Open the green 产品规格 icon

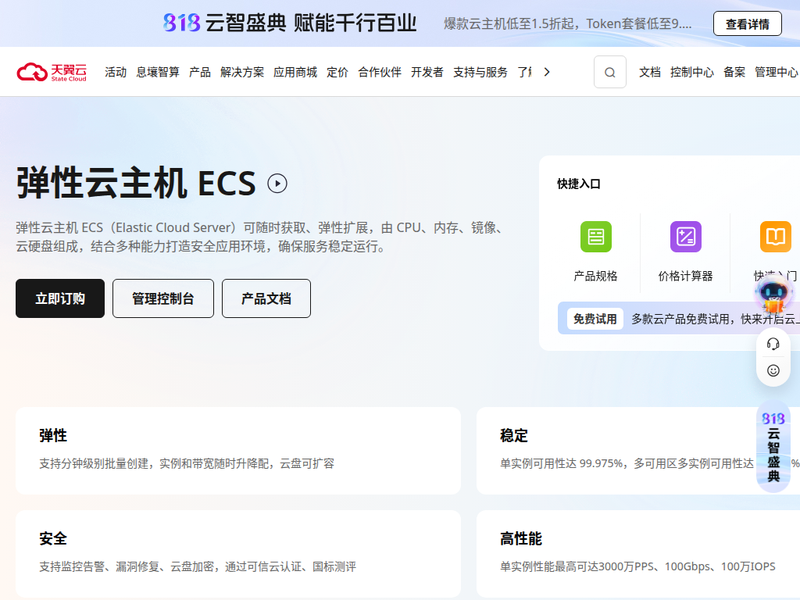pos(595,237)
